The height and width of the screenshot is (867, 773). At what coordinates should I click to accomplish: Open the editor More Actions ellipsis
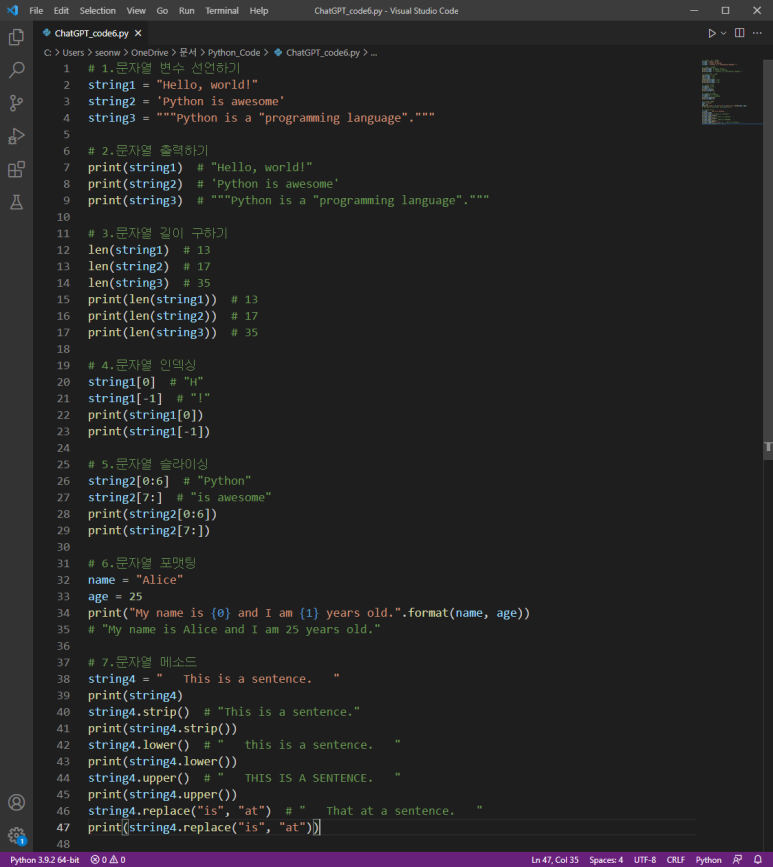click(757, 33)
